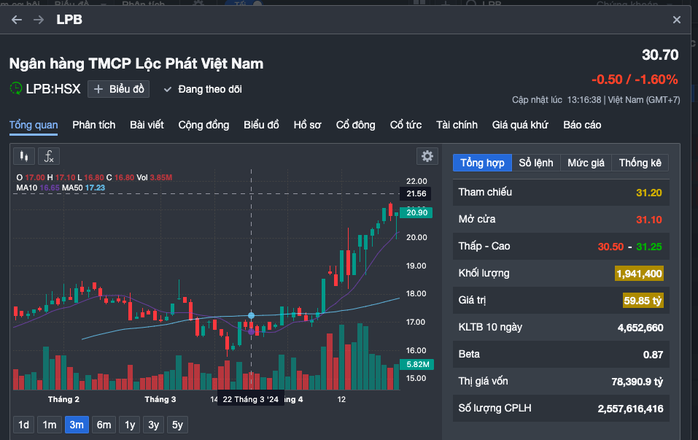The height and width of the screenshot is (440, 698).
Task: Open the Biểu đồ tab in navigation
Action: [x=261, y=125]
